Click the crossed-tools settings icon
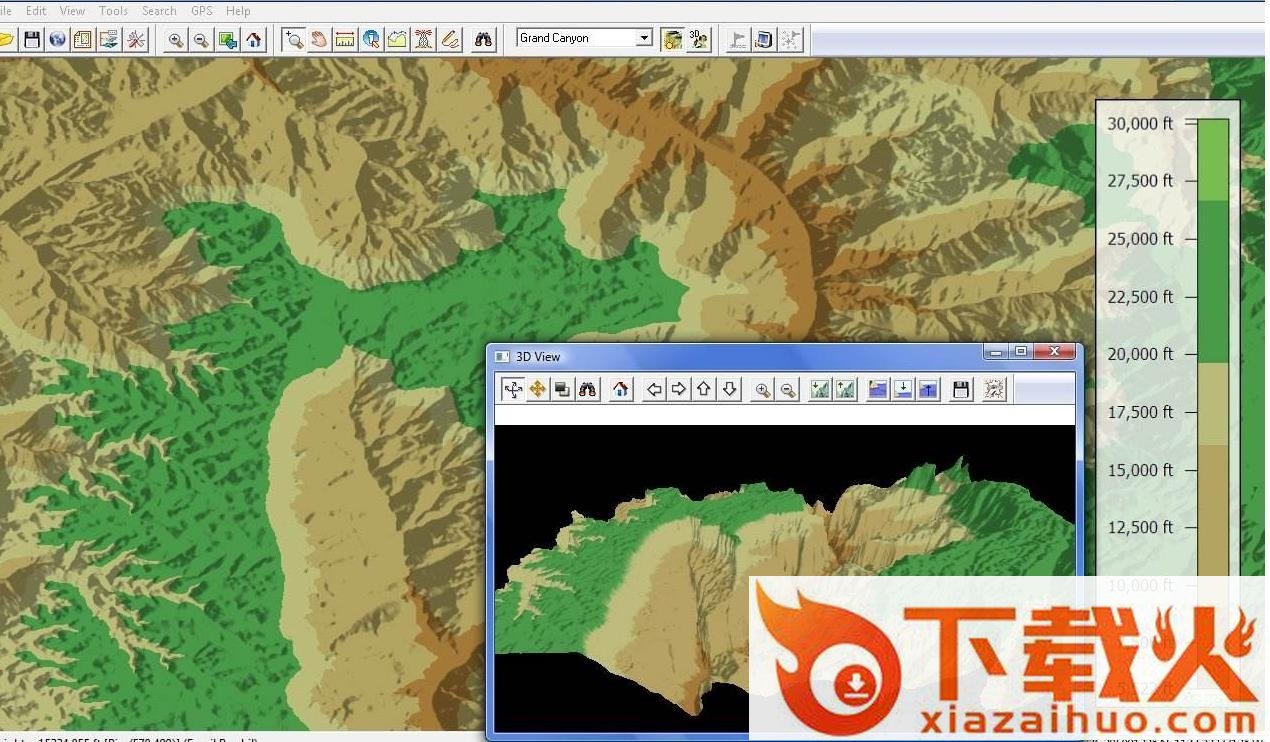Screen dimensions: 1270x742 pyautogui.click(x=136, y=39)
